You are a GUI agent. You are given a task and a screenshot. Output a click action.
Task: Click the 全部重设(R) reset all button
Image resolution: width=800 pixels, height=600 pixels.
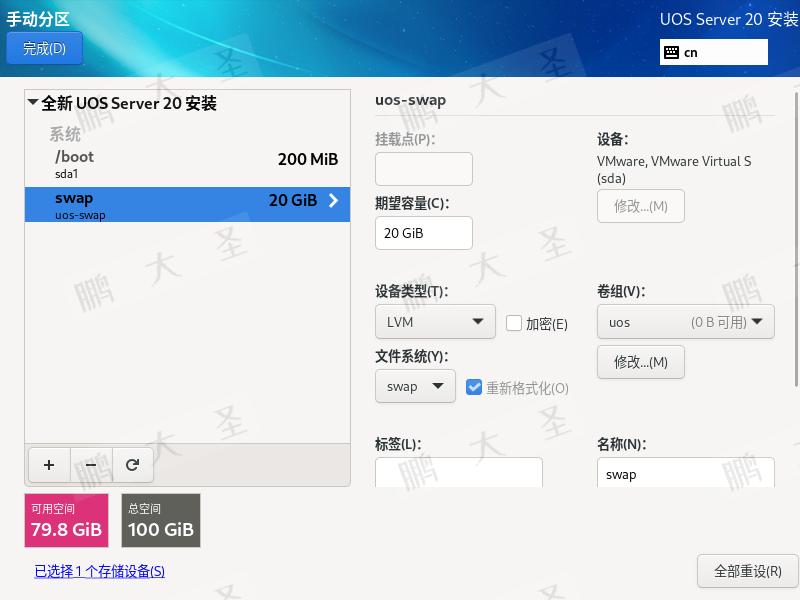click(x=747, y=571)
